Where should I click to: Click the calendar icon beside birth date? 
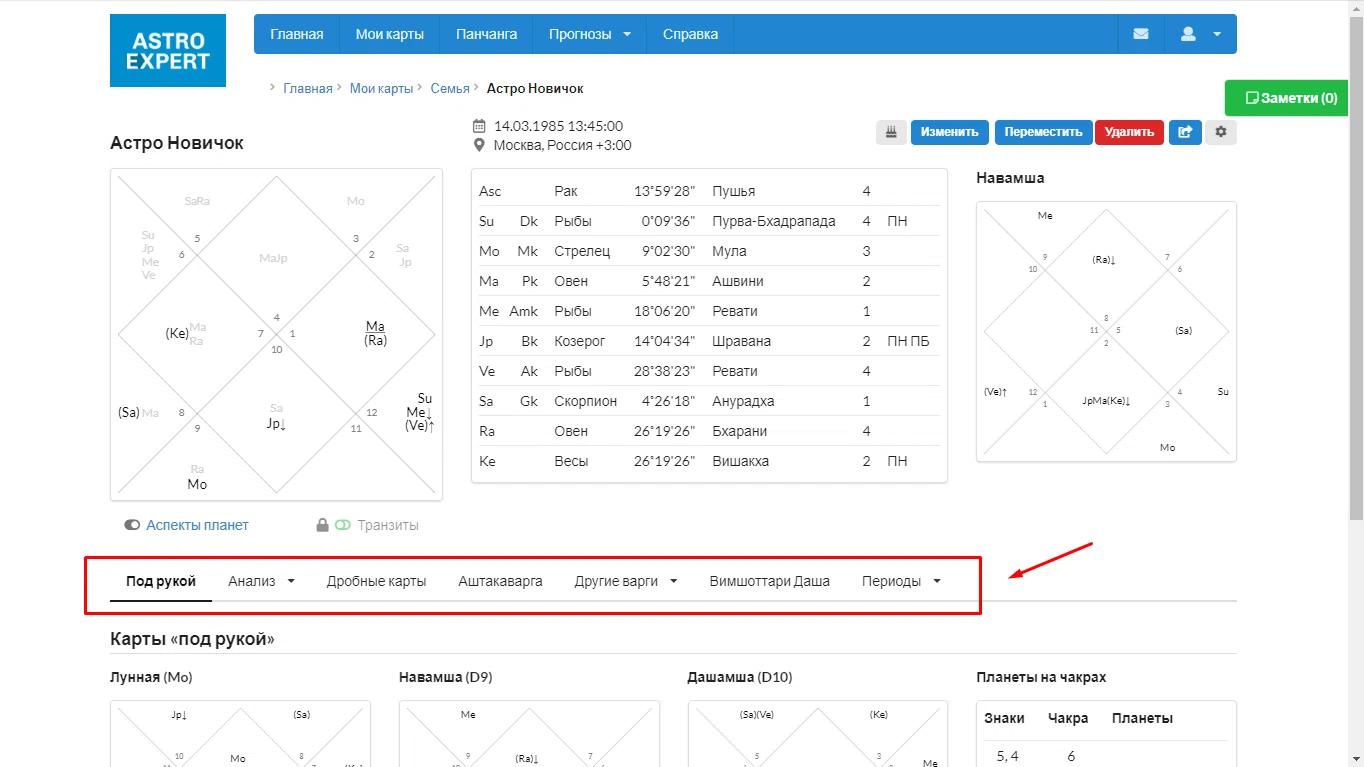[x=479, y=127]
